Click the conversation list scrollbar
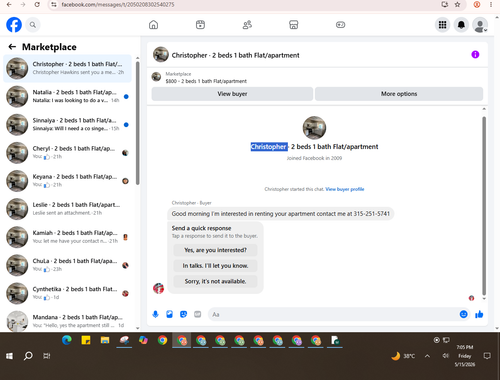This screenshot has width=500, height=380. (x=137, y=123)
